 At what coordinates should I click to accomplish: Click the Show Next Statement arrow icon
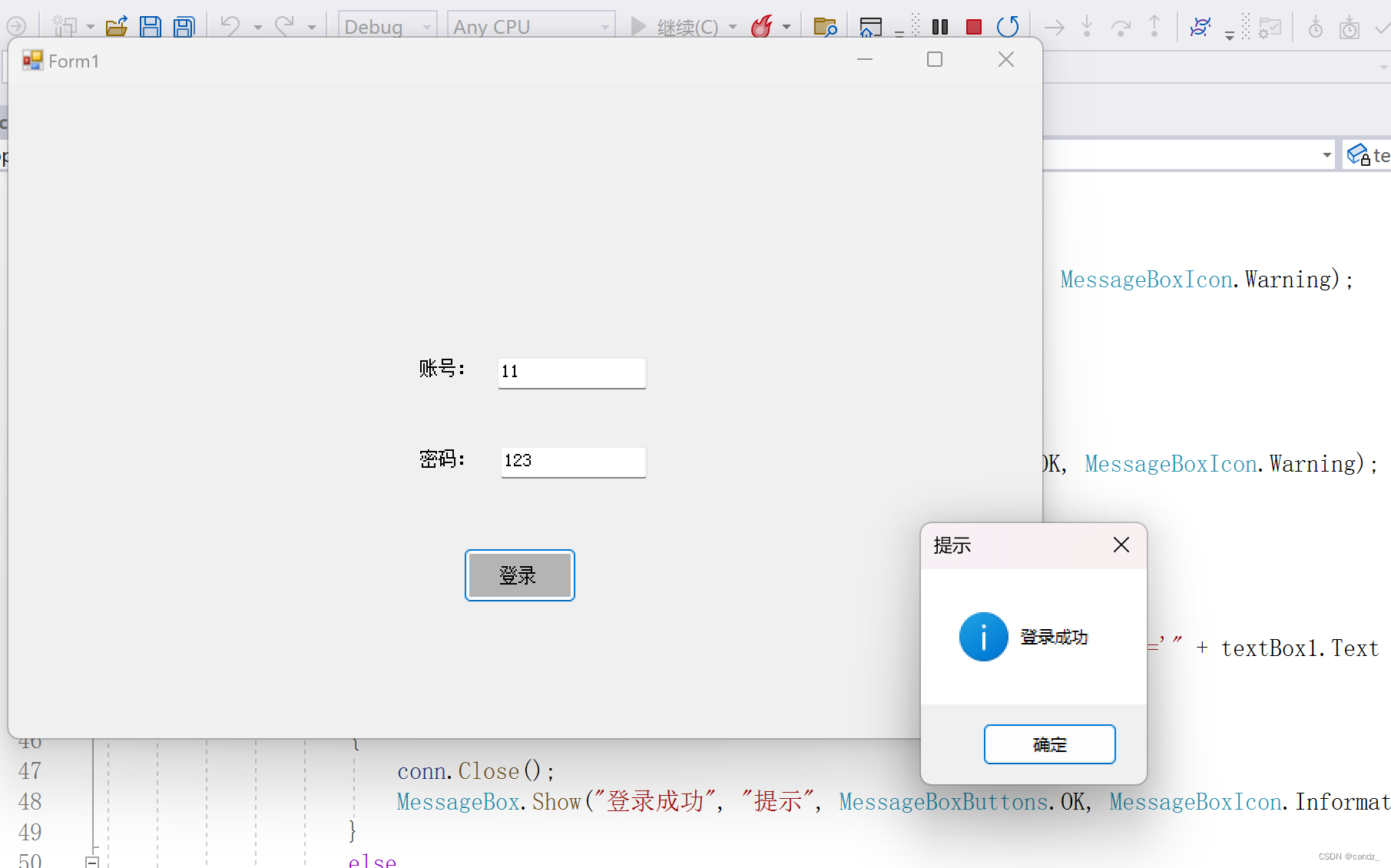tap(1054, 26)
